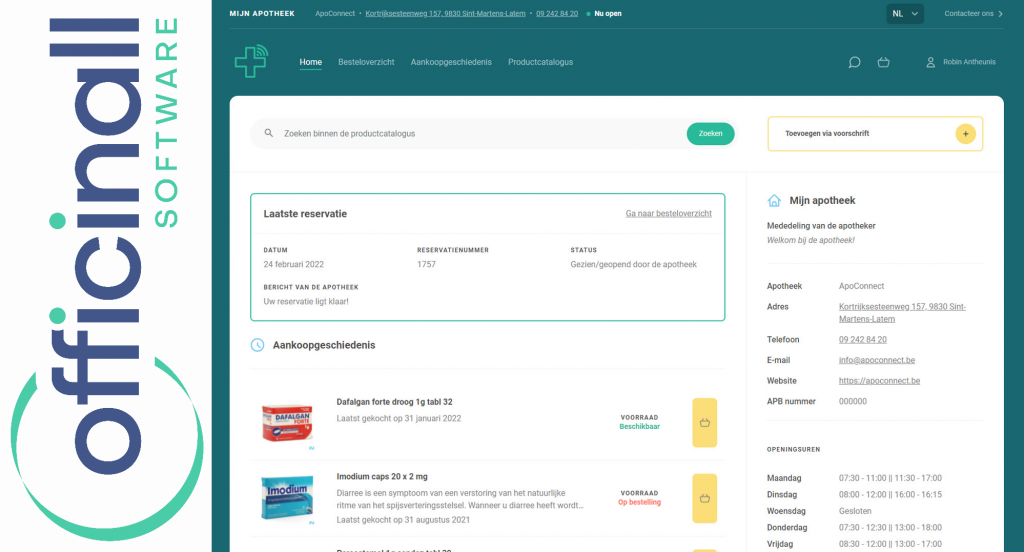Click the house icon beside Mijn apotheek
Screen dimensions: 1024x552
[x=774, y=201]
